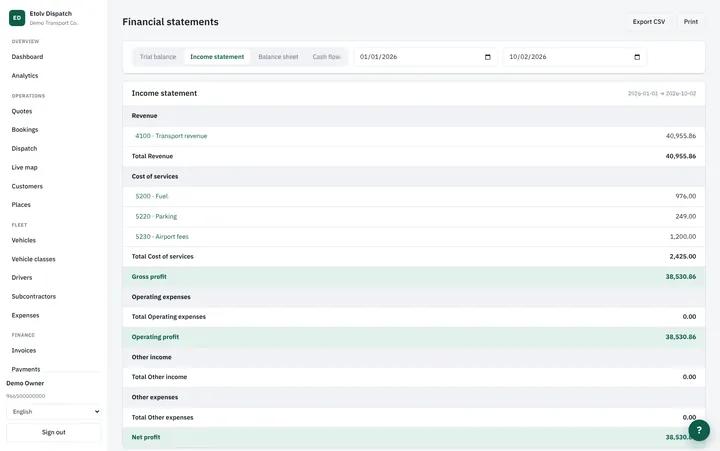This screenshot has width=720, height=451.
Task: Open Places in the sidebar
Action: click(x=21, y=205)
